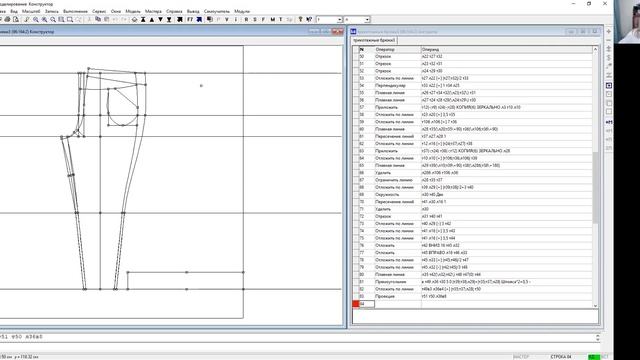Click the plus icon in the right sidebar
Screen dimensions: 640x360
[609, 31]
